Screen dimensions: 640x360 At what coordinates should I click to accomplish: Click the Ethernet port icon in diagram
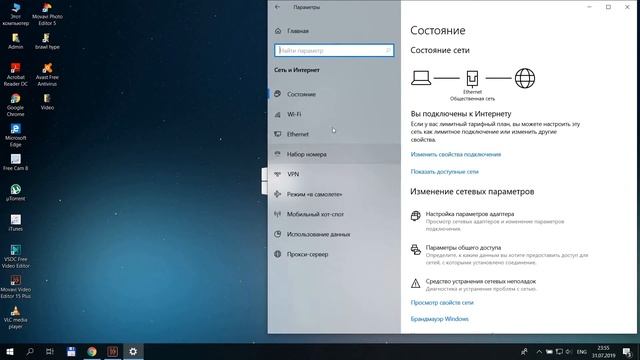(472, 78)
